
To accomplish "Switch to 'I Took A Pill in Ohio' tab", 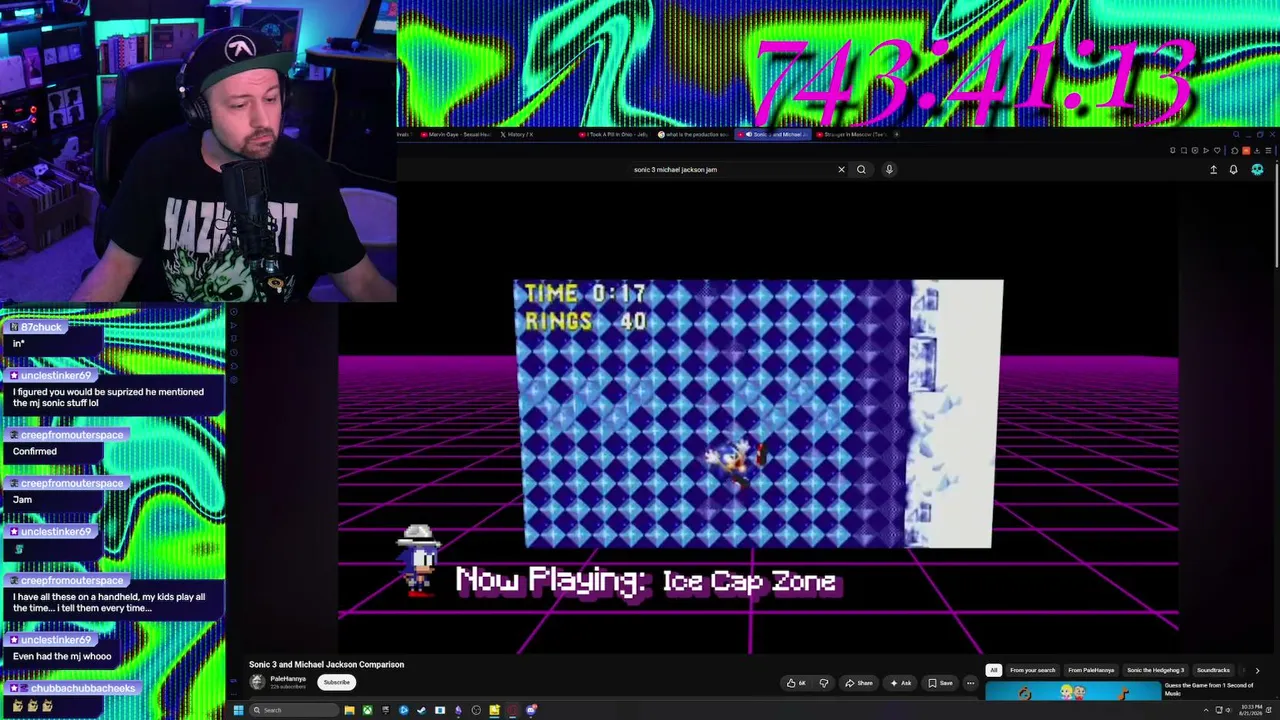I will tap(615, 134).
